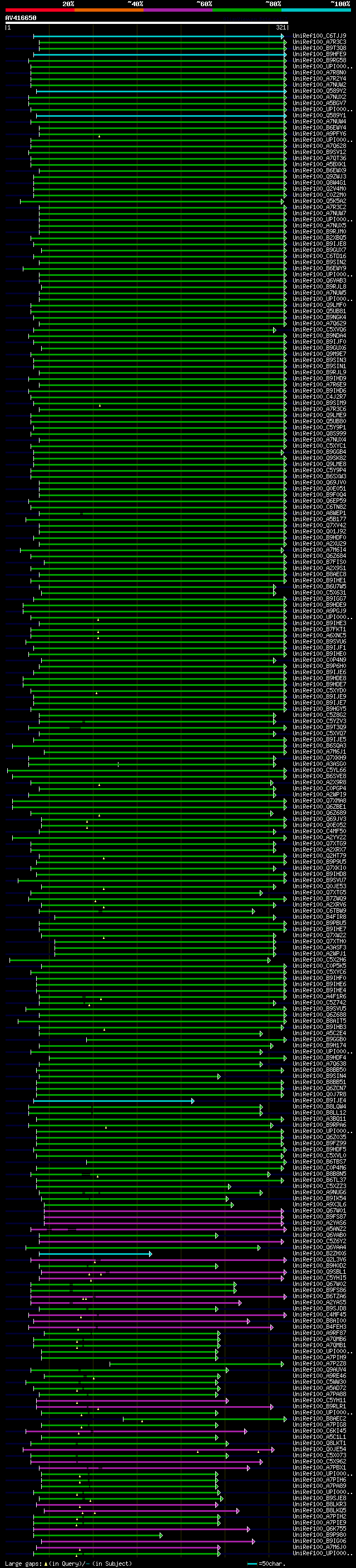The height and width of the screenshot is (1568, 356).
Task: Click the cyan =50char scale legend line
Action: click(252, 1564)
